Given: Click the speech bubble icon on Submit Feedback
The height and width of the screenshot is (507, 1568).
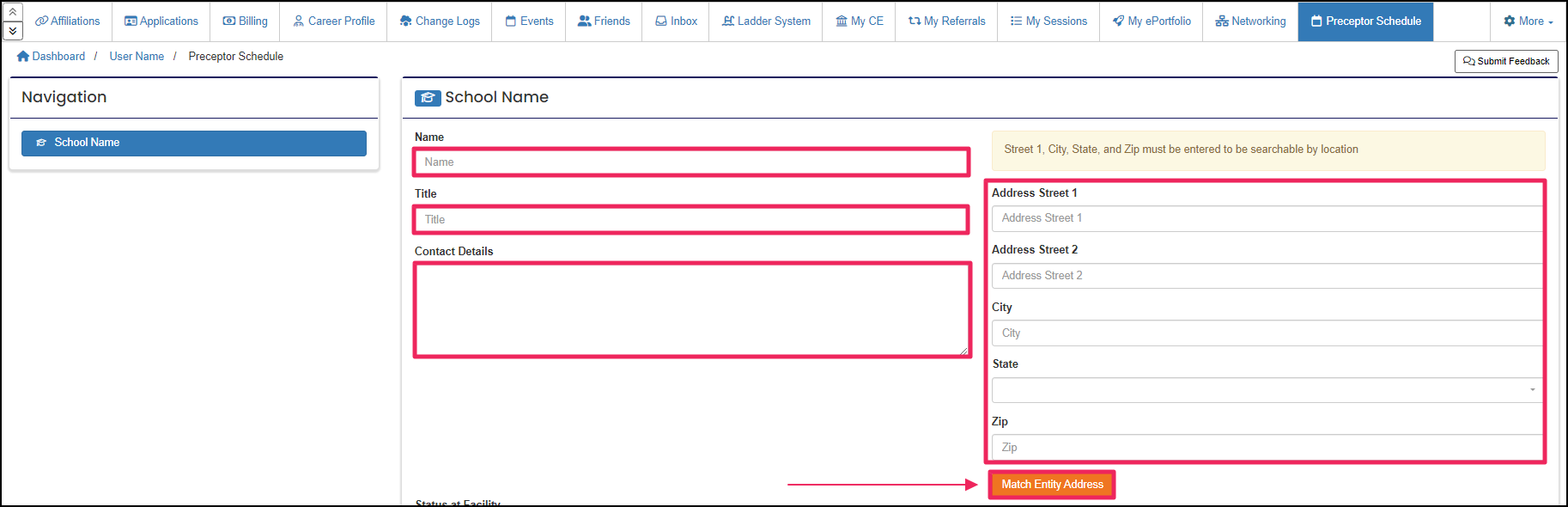Looking at the screenshot, I should click(x=1469, y=61).
